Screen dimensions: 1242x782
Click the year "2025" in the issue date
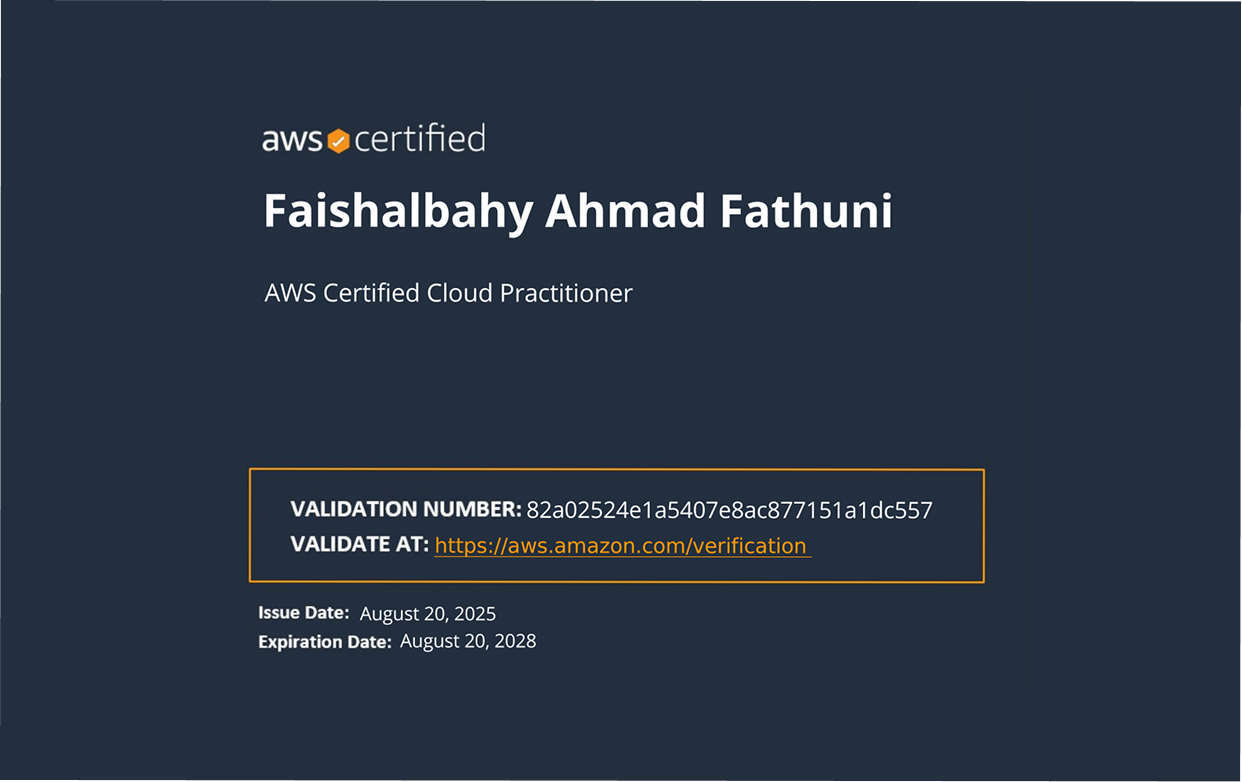pyautogui.click(x=475, y=614)
